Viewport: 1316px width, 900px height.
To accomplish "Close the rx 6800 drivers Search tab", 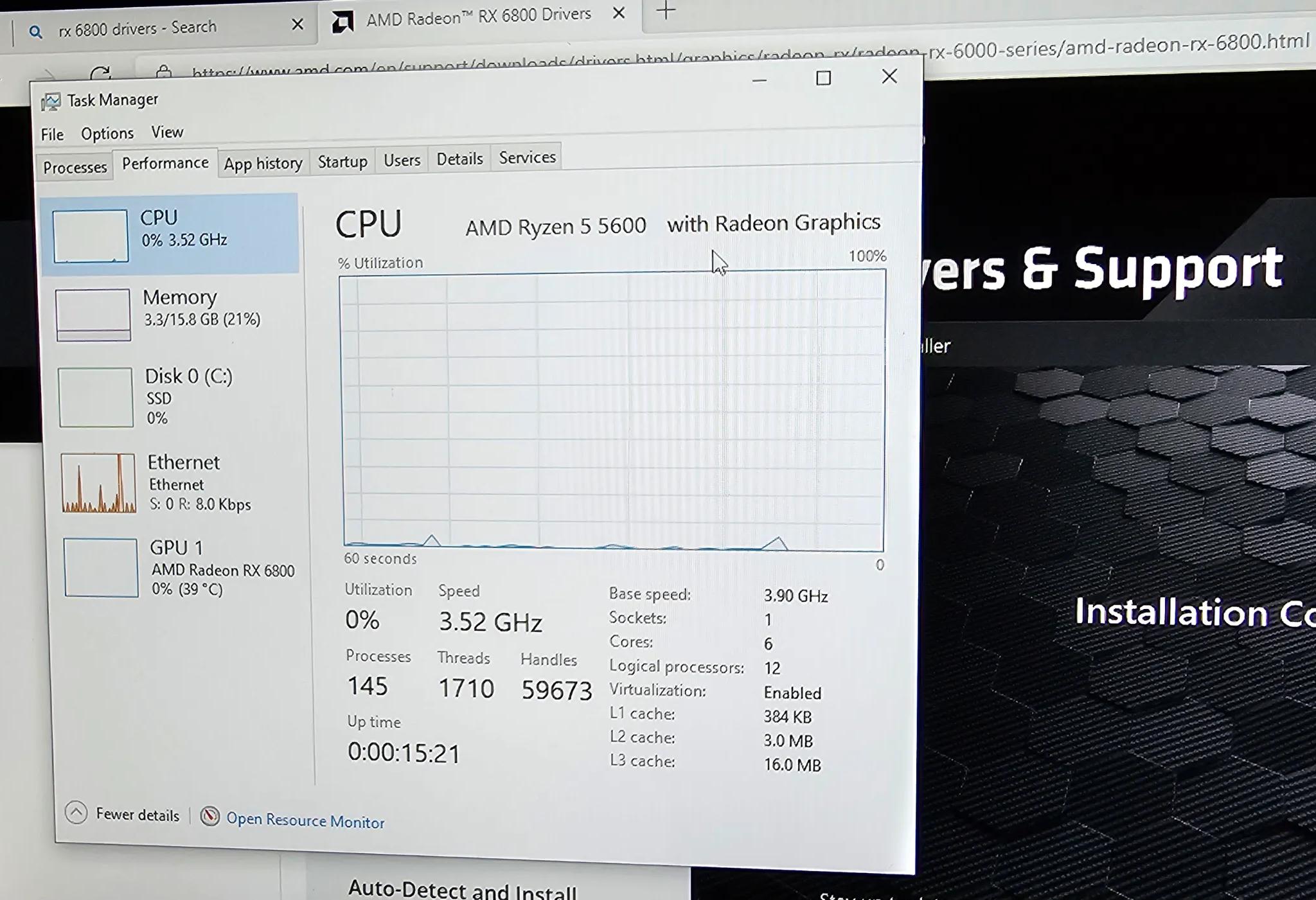I will tap(297, 25).
